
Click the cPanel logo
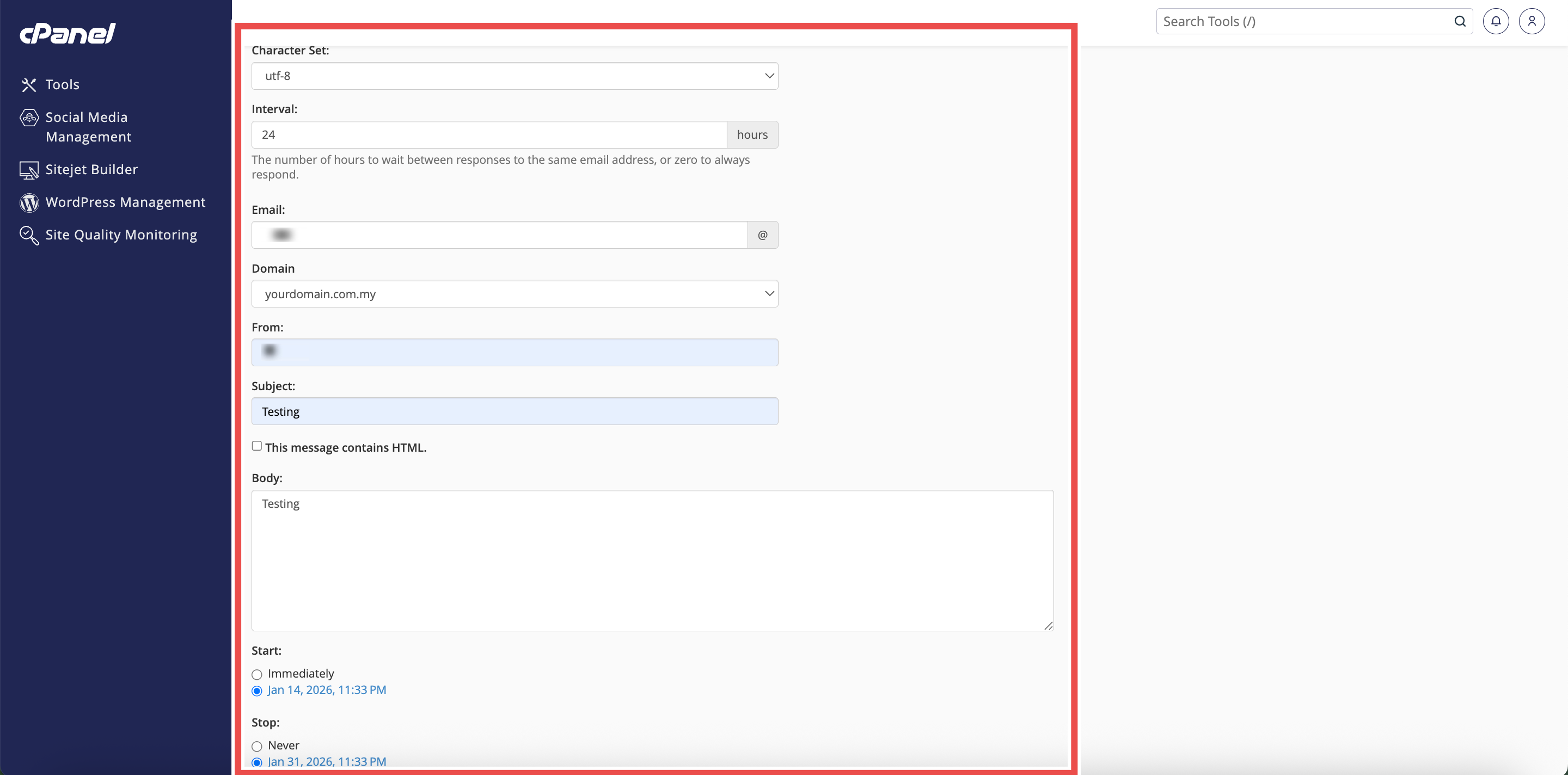68,33
